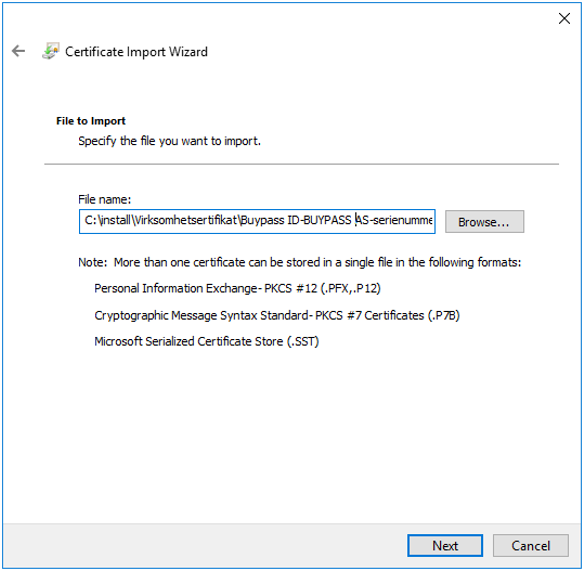Screen dimensions: 585x572
Task: Place cursor on 'C:\install' in file path
Action: pos(107,220)
